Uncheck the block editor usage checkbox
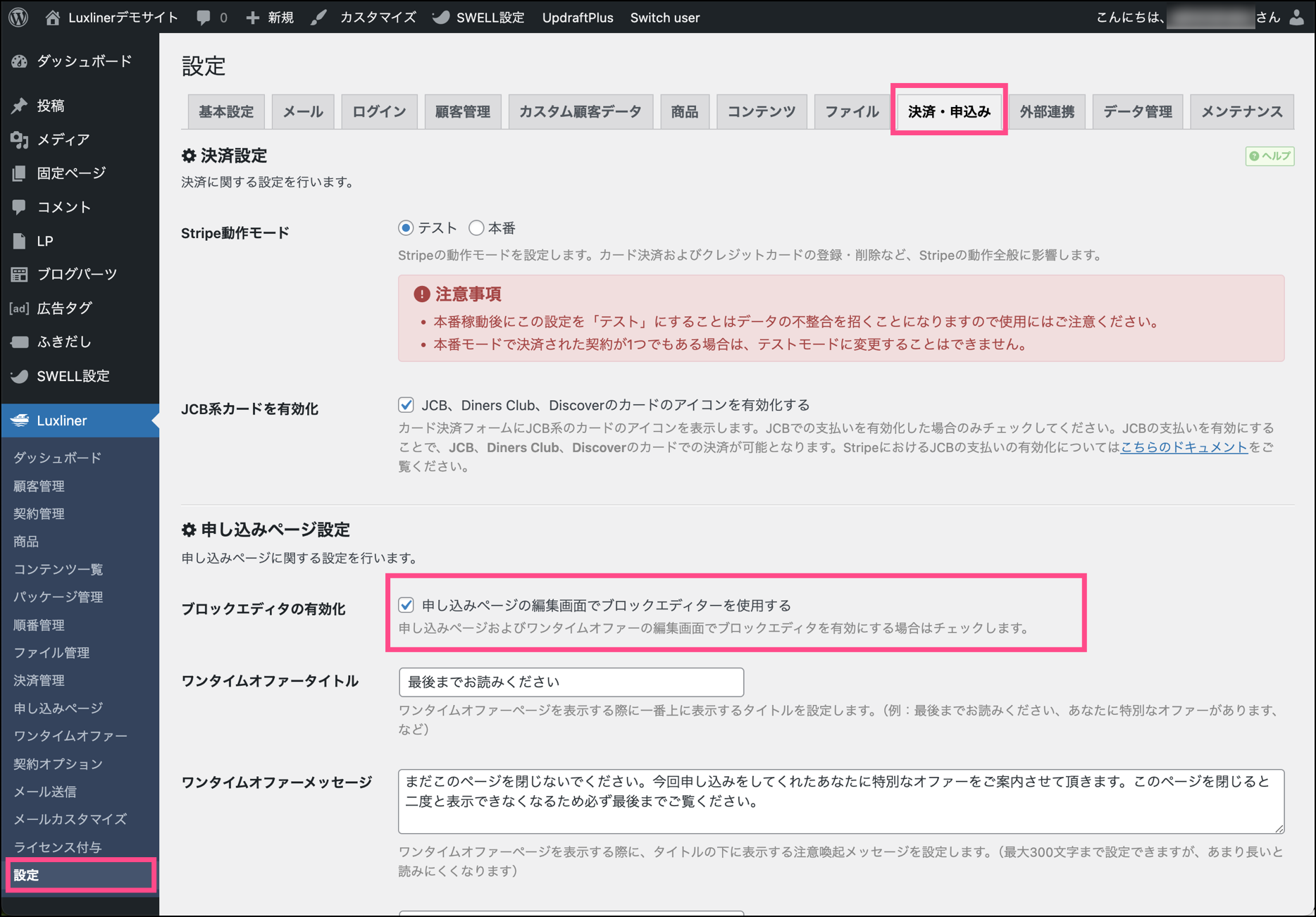 pos(406,605)
